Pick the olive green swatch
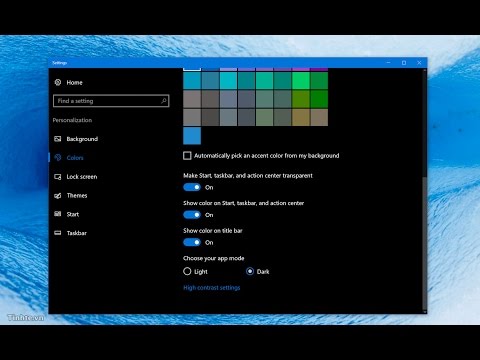This screenshot has width=480, height=360. [x=301, y=99]
